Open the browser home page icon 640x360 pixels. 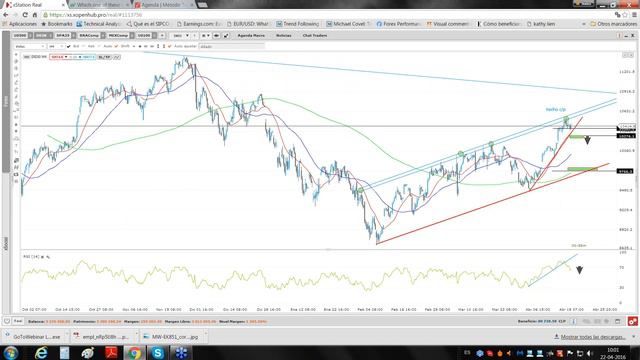pyautogui.click(x=35, y=15)
